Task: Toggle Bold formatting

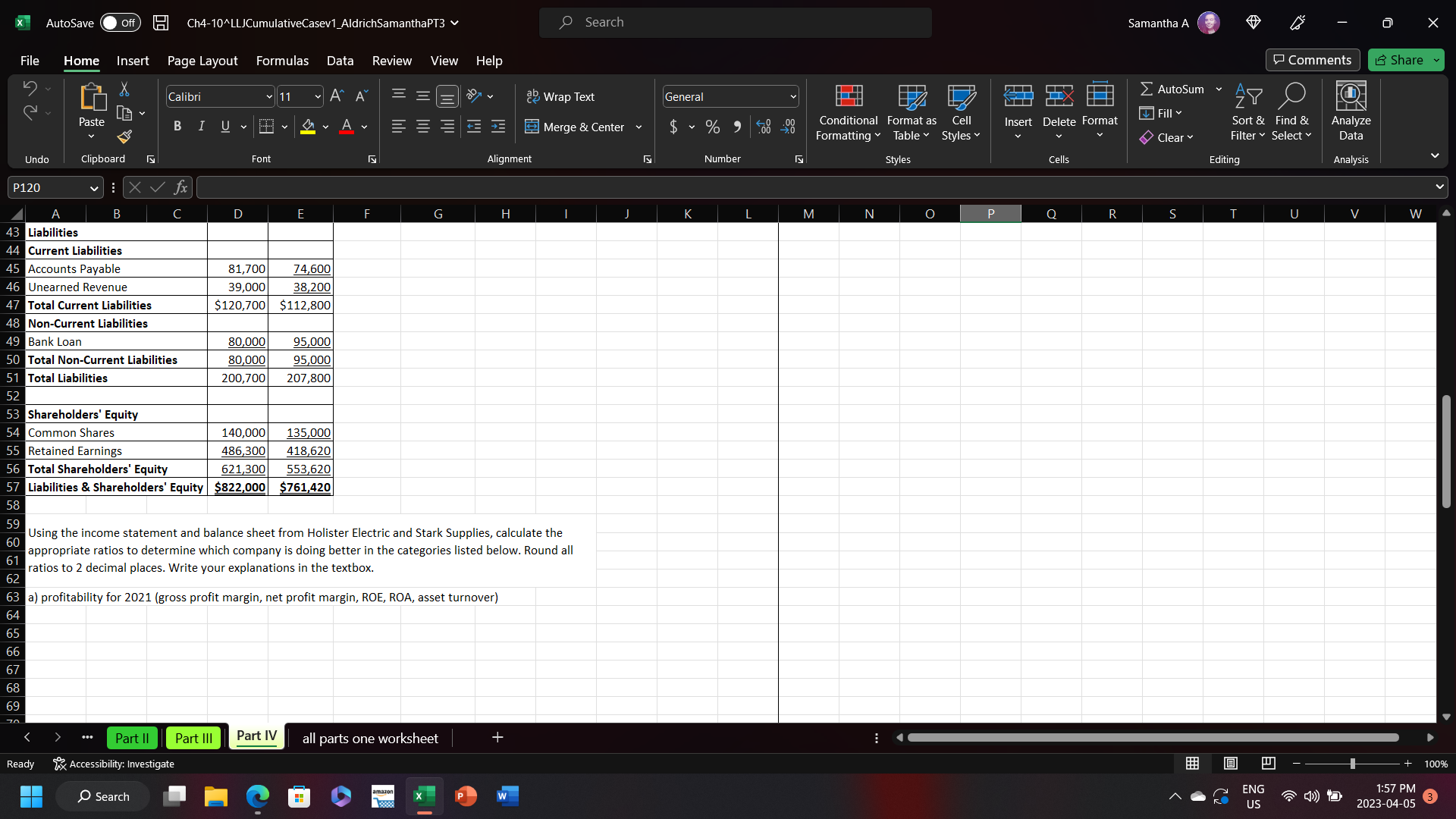Action: pos(177,127)
